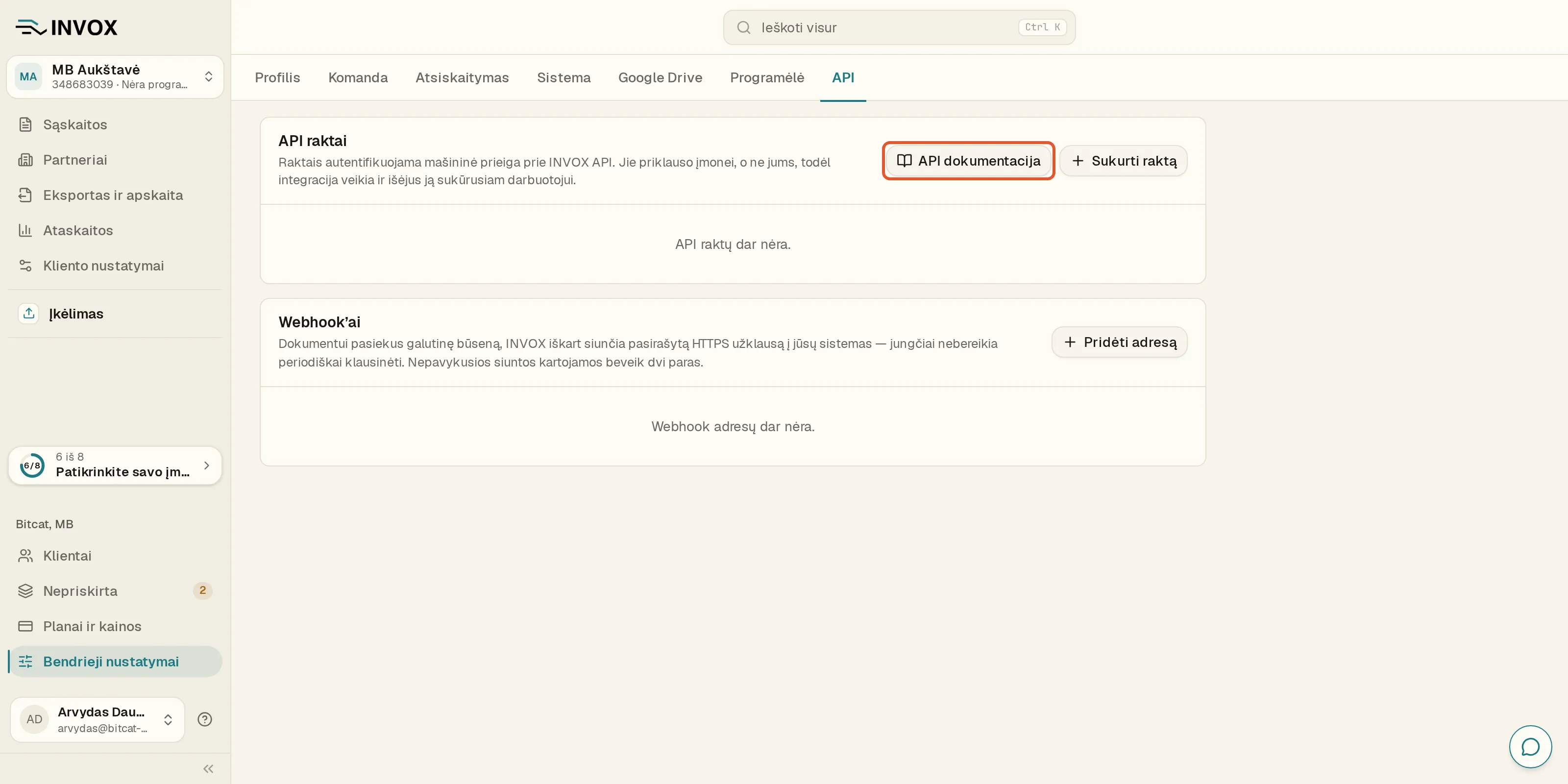1568x784 pixels.
Task: Open API dokumentacija
Action: pos(968,161)
